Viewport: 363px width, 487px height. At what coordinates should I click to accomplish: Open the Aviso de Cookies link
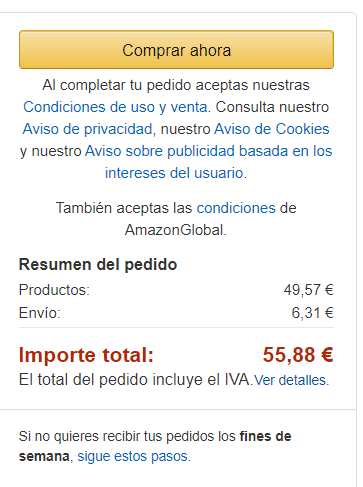coord(271,129)
